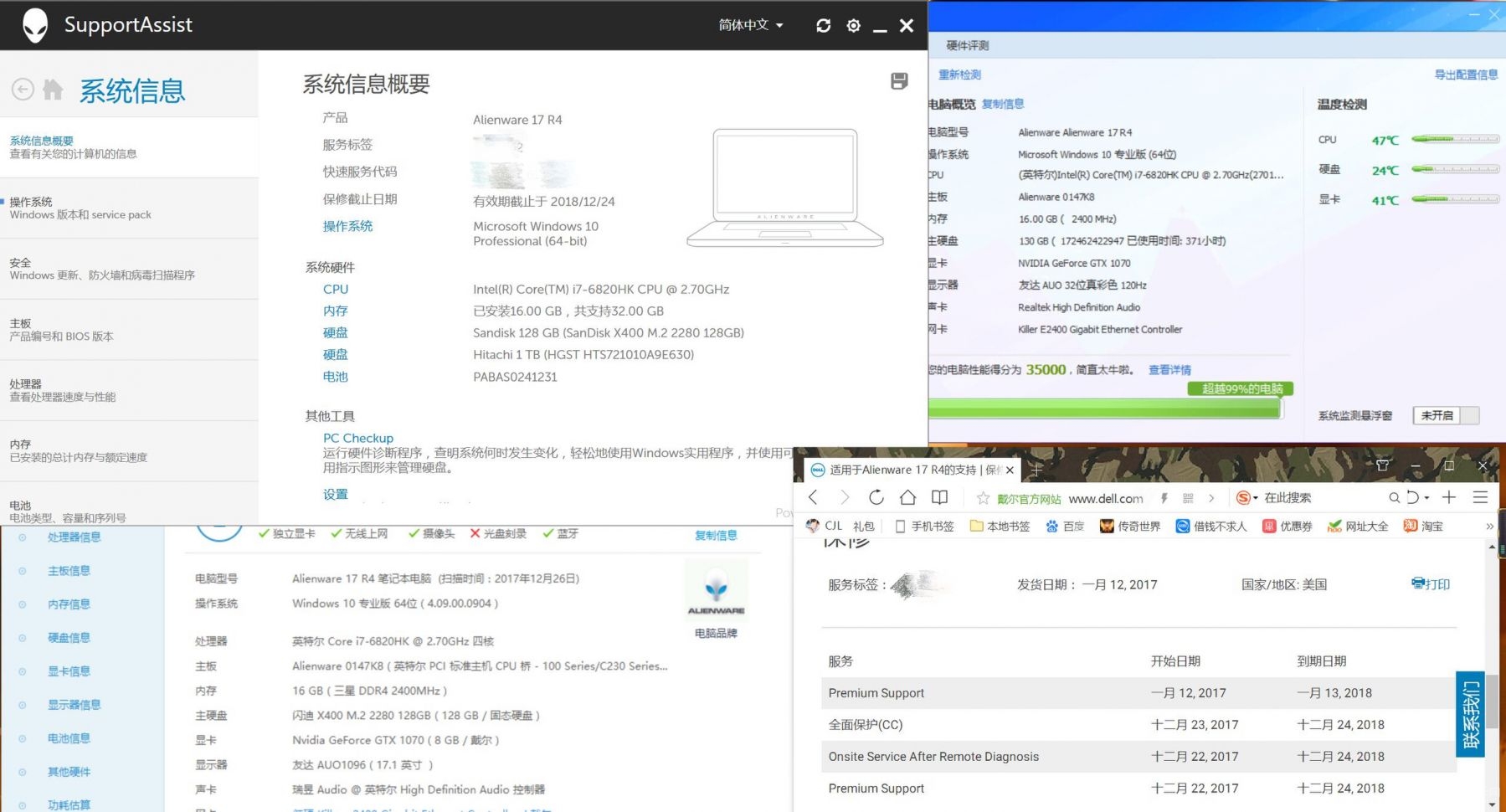Select 系统信息概要 sidebar item
The width and height of the screenshot is (1506, 812).
[x=129, y=147]
